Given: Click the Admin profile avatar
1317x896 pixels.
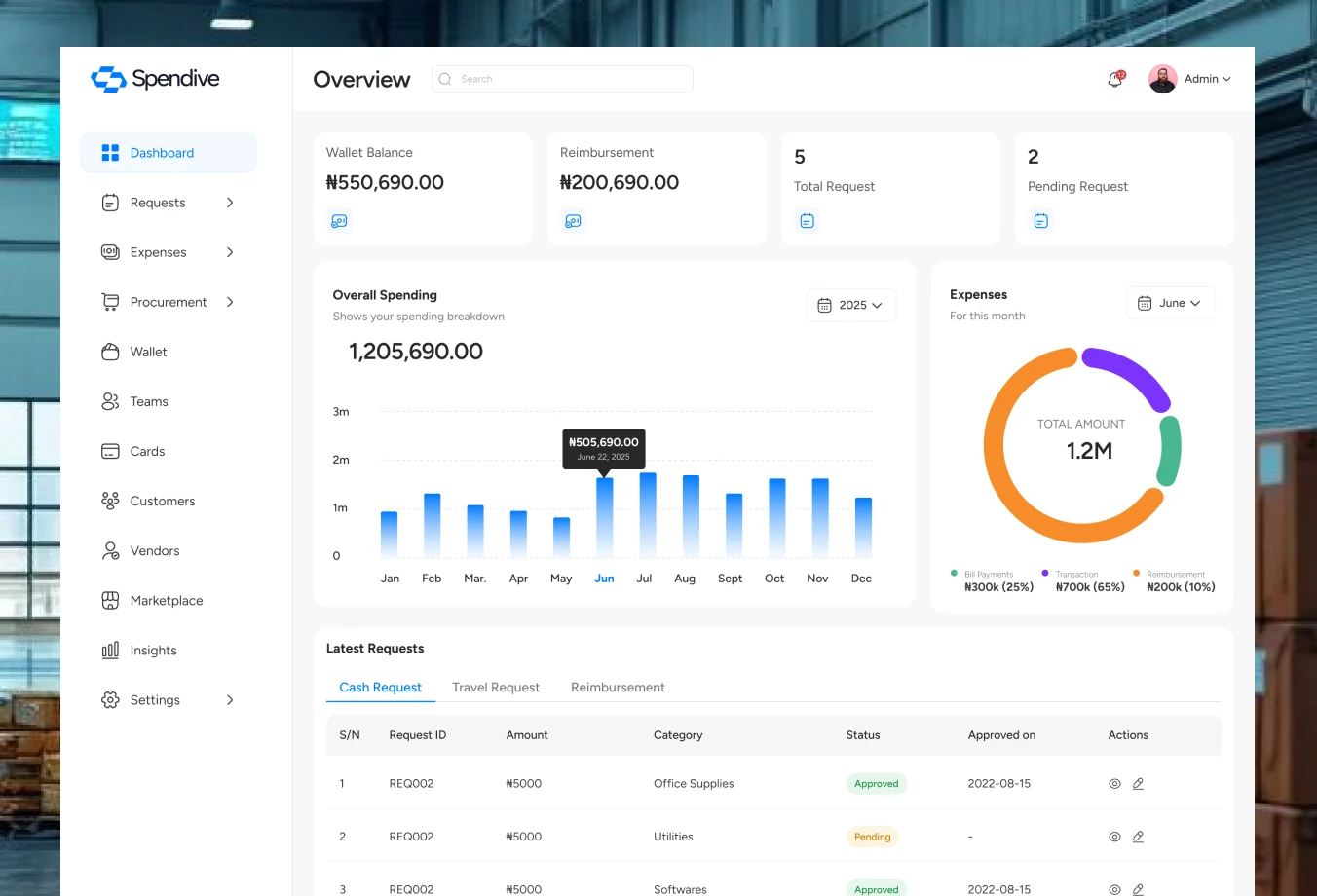Looking at the screenshot, I should click(x=1162, y=79).
